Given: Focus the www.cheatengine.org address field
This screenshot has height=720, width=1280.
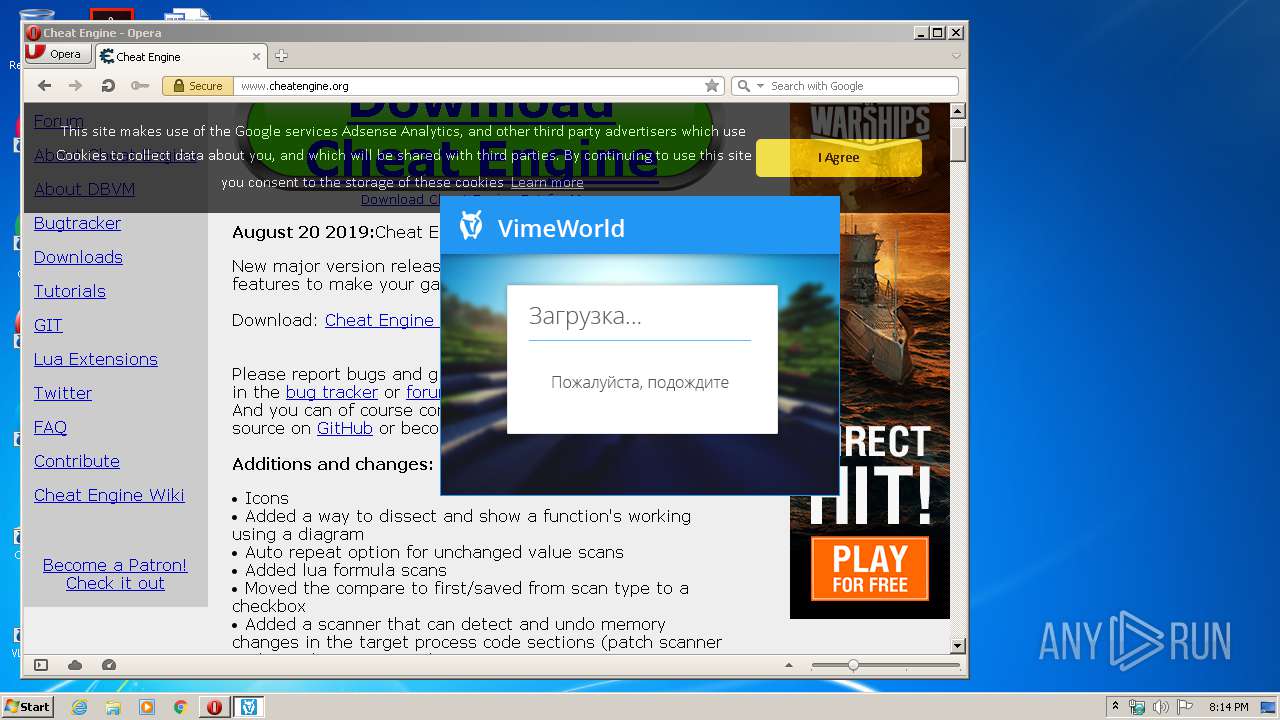Looking at the screenshot, I should coord(470,86).
